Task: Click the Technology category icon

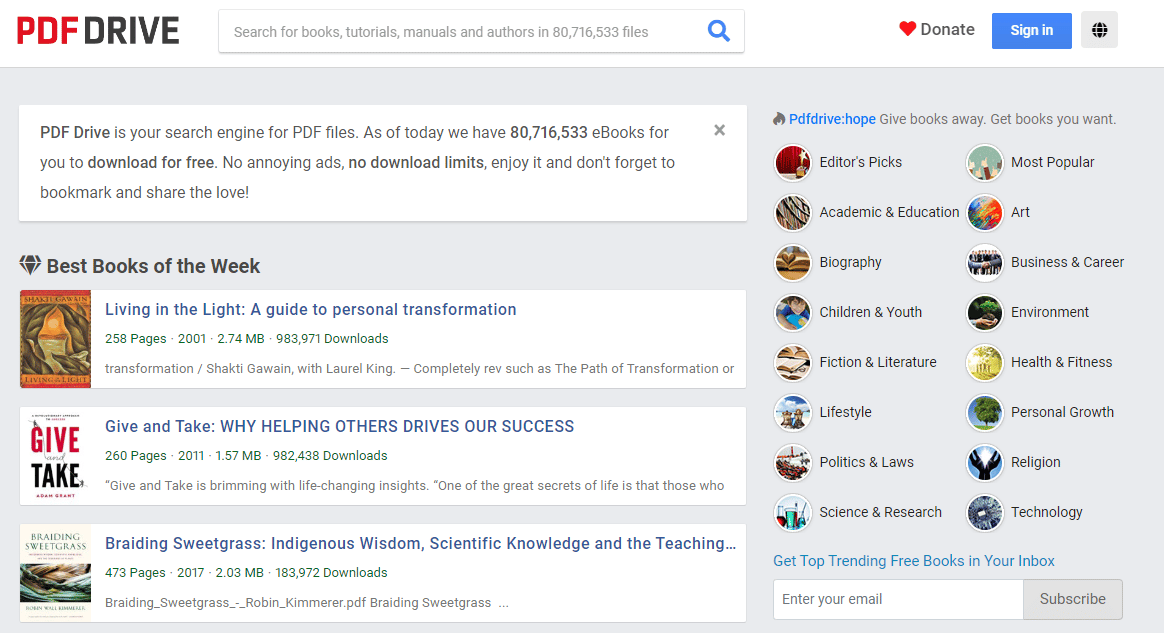Action: [984, 512]
